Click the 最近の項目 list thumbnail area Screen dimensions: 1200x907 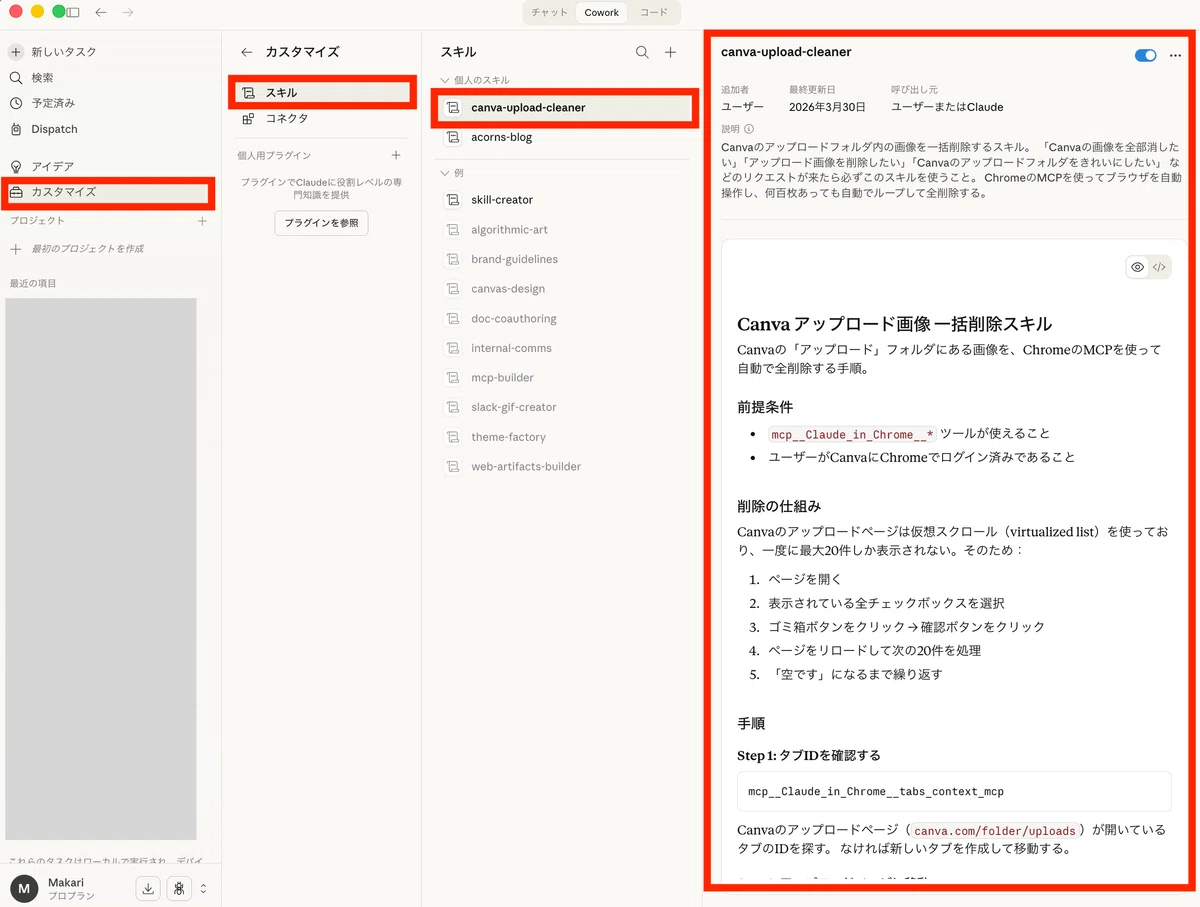[101, 569]
